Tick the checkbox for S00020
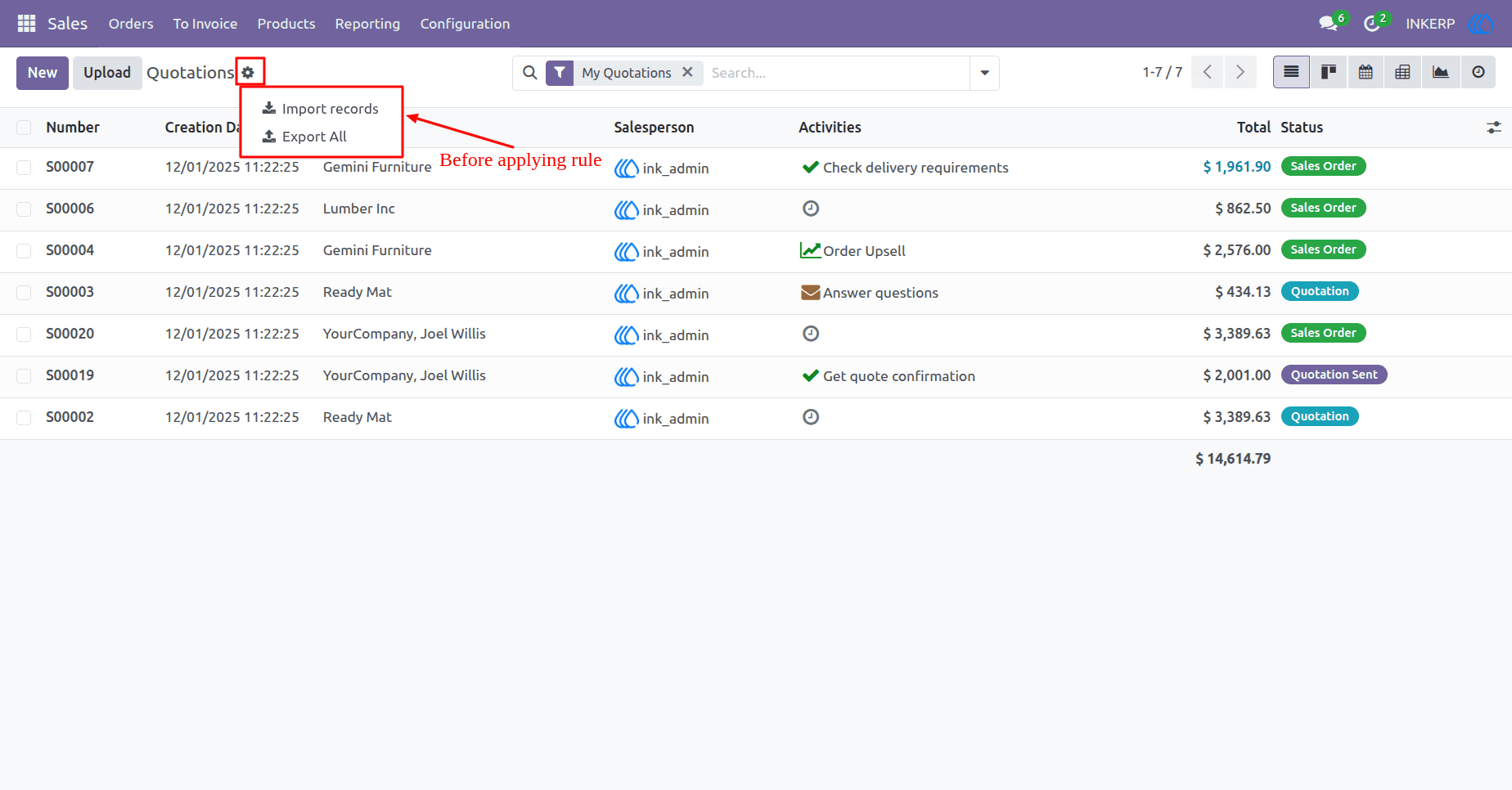The width and height of the screenshot is (1512, 790). (x=24, y=334)
